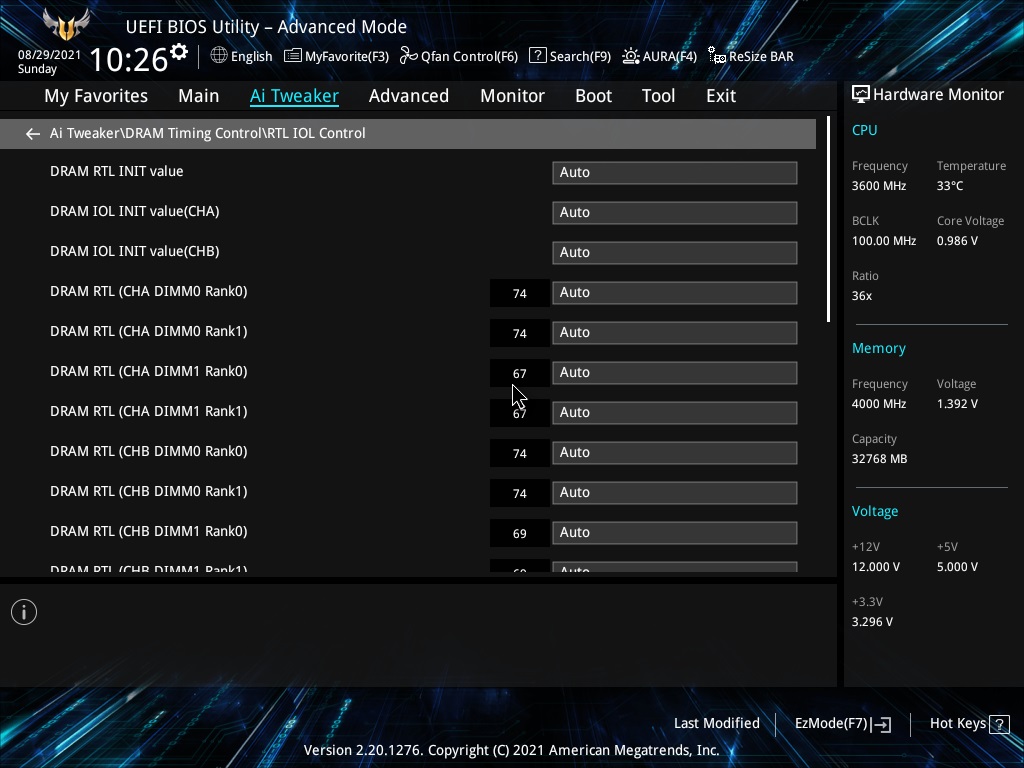Switch to My Favorites tab
The height and width of the screenshot is (768, 1024).
pos(96,96)
